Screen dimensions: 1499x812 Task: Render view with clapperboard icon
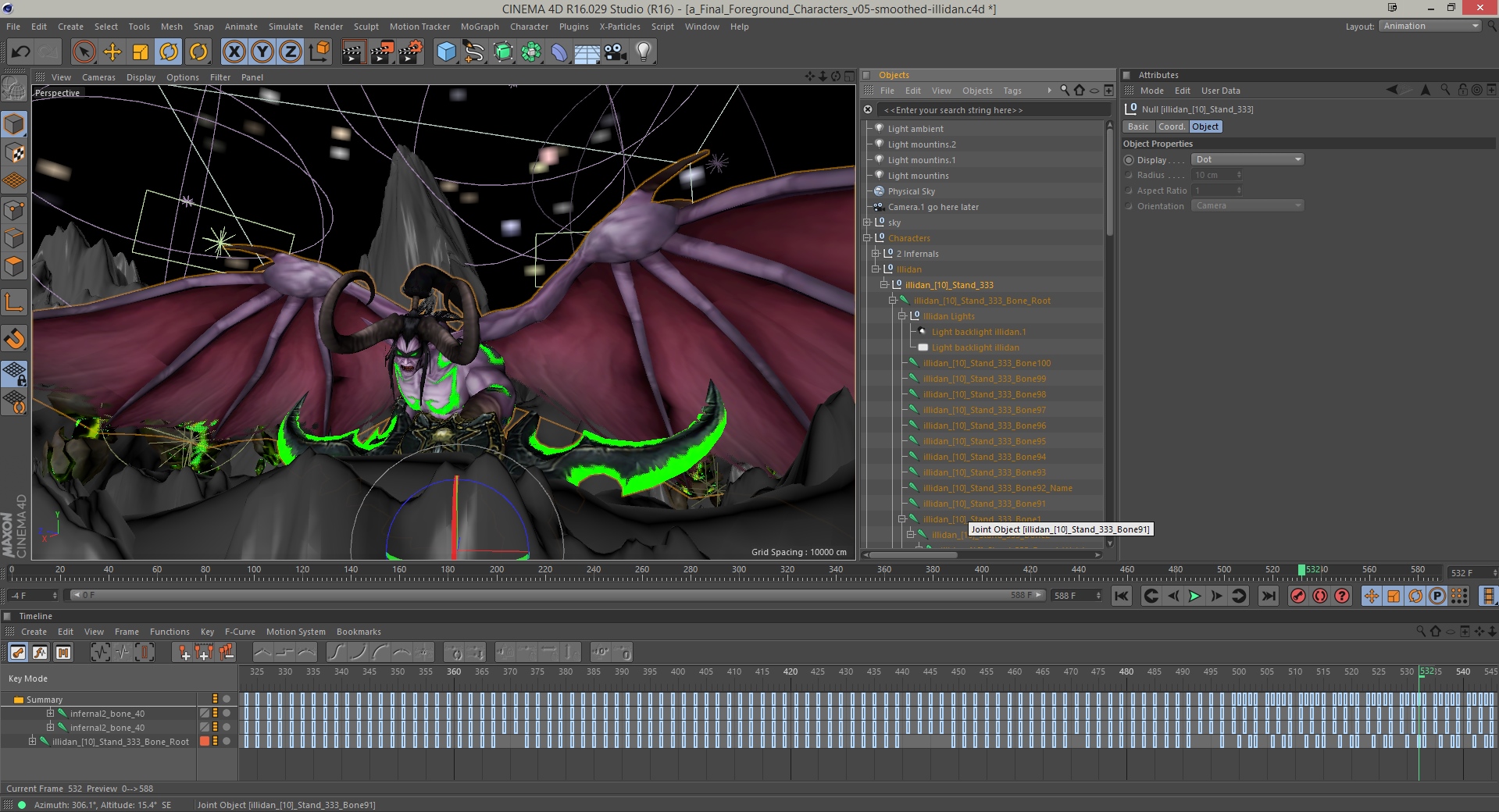(353, 52)
